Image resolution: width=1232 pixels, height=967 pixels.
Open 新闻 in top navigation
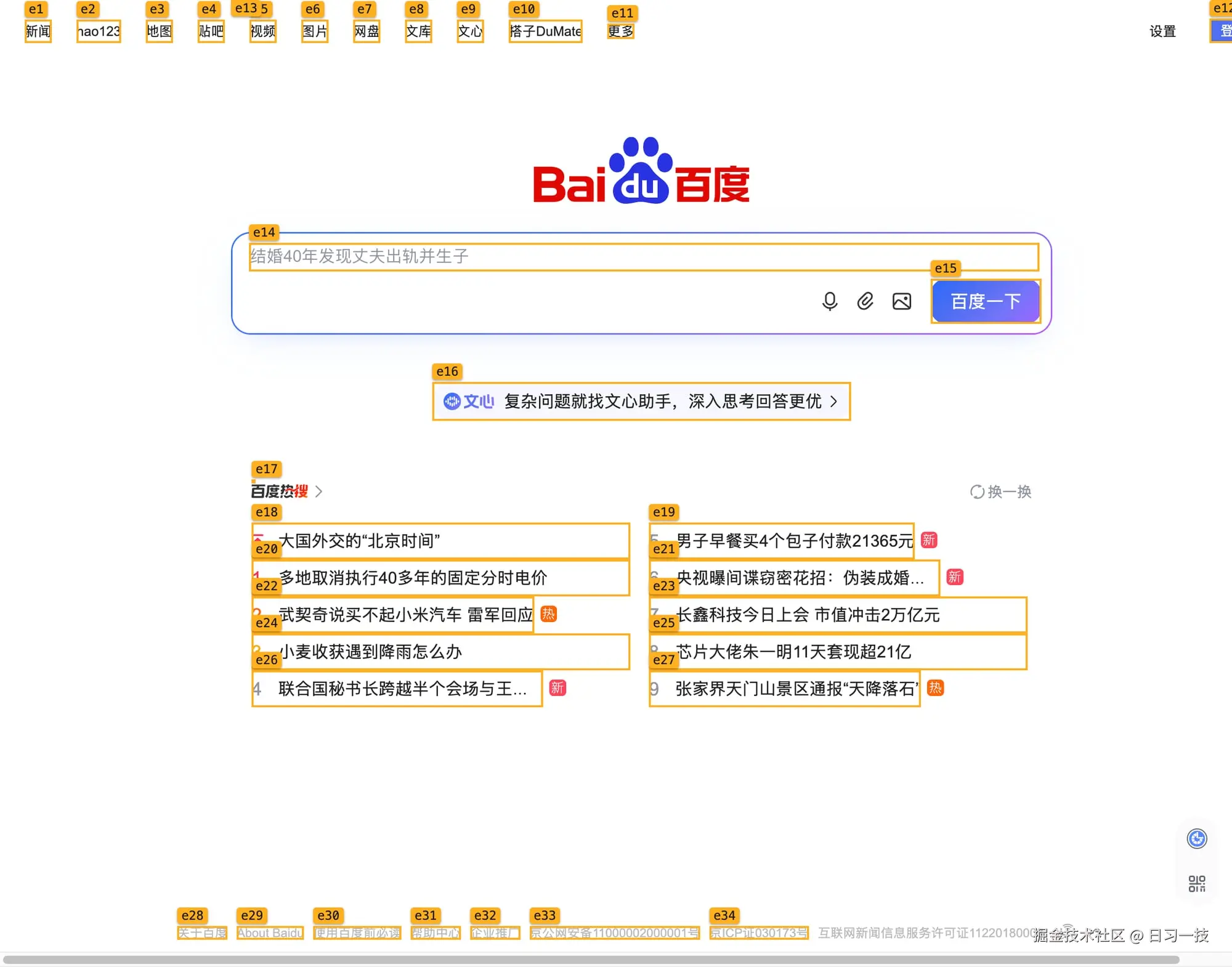[x=38, y=31]
